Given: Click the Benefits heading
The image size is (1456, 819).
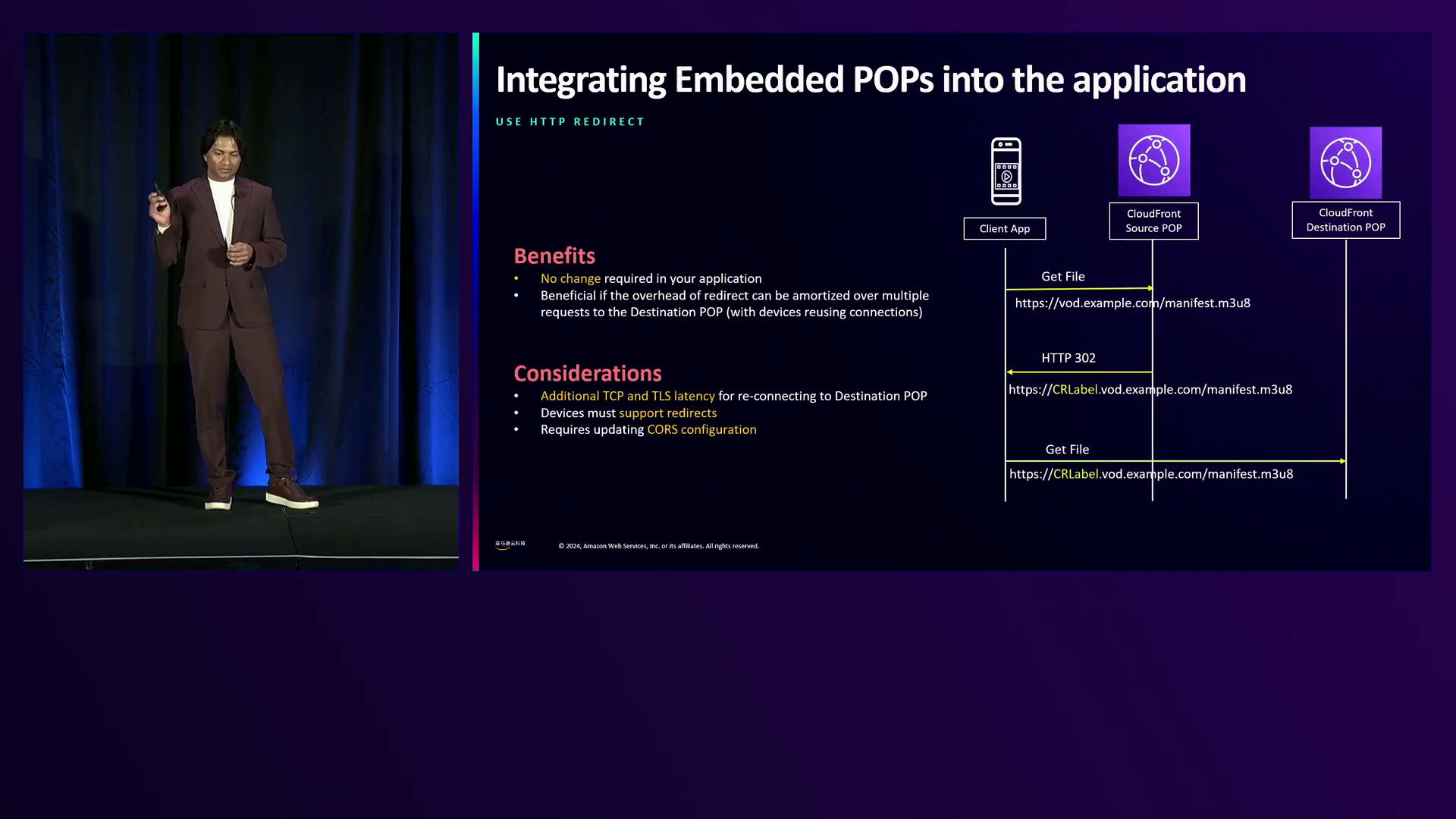Looking at the screenshot, I should tap(554, 256).
